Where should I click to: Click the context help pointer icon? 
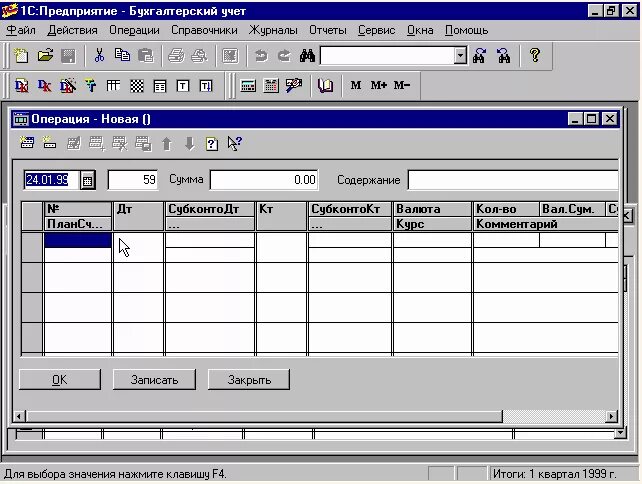tap(235, 144)
